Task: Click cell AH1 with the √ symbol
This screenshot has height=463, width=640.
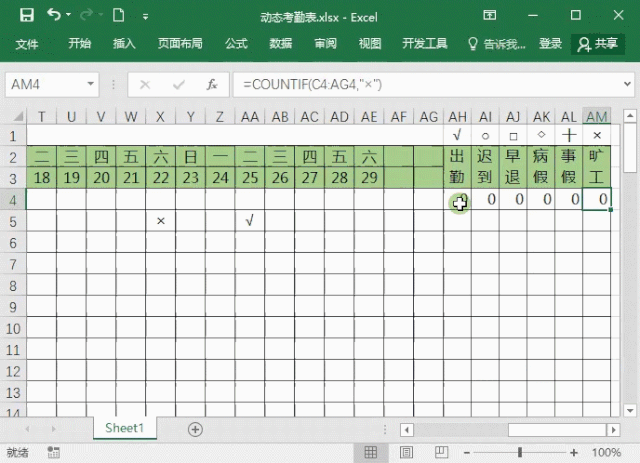Action: pos(458,135)
